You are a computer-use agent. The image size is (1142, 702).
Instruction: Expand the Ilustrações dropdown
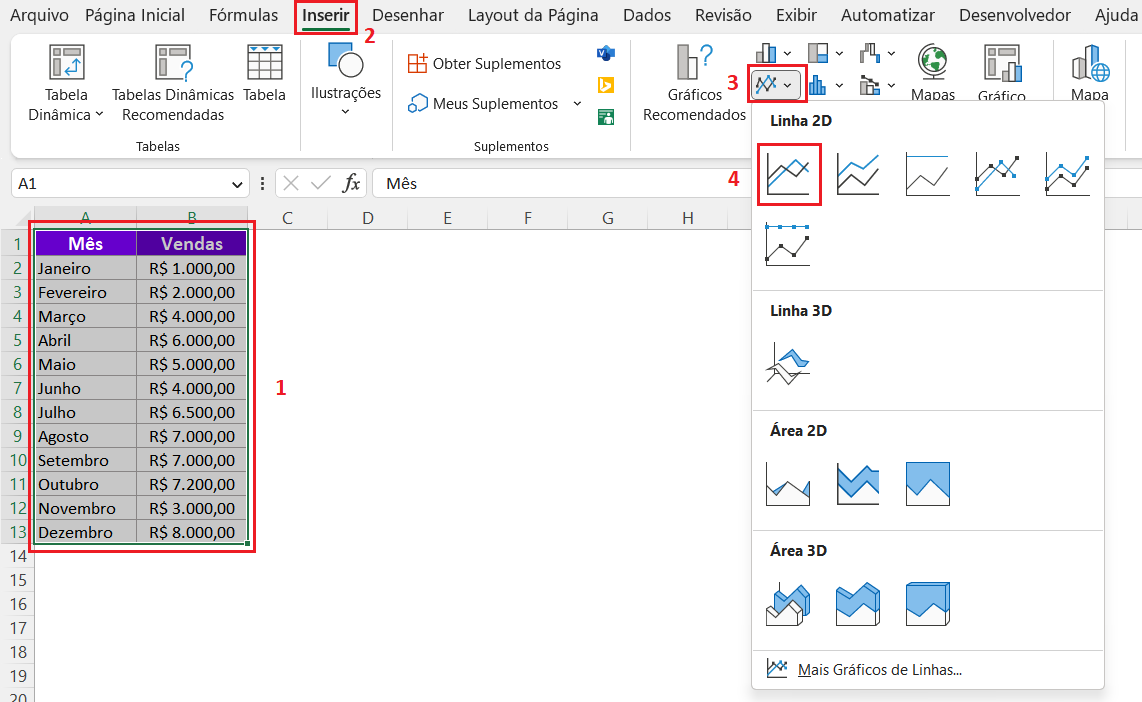[x=346, y=110]
